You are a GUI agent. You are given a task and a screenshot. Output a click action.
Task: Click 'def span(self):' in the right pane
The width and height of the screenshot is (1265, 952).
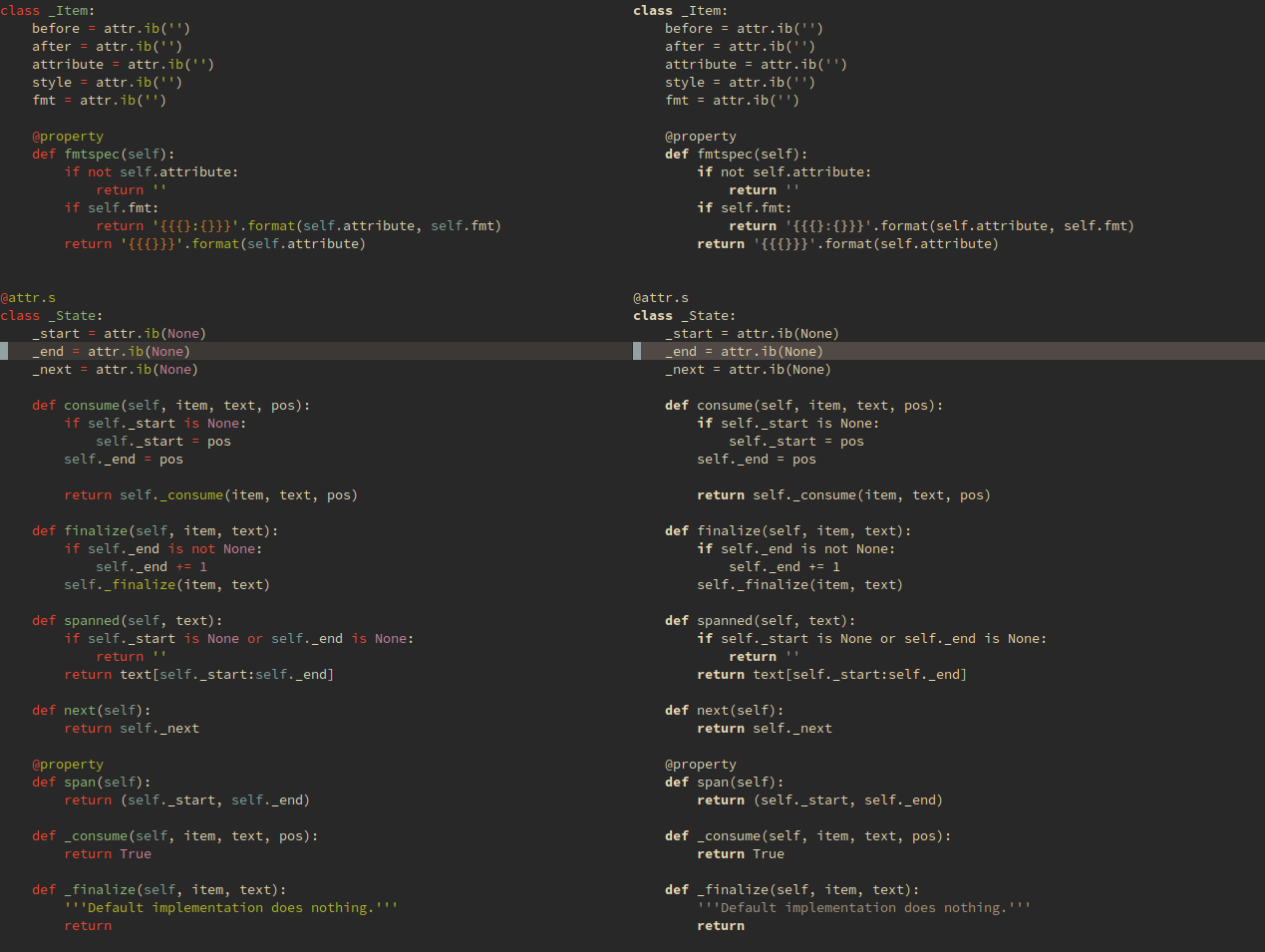(724, 783)
